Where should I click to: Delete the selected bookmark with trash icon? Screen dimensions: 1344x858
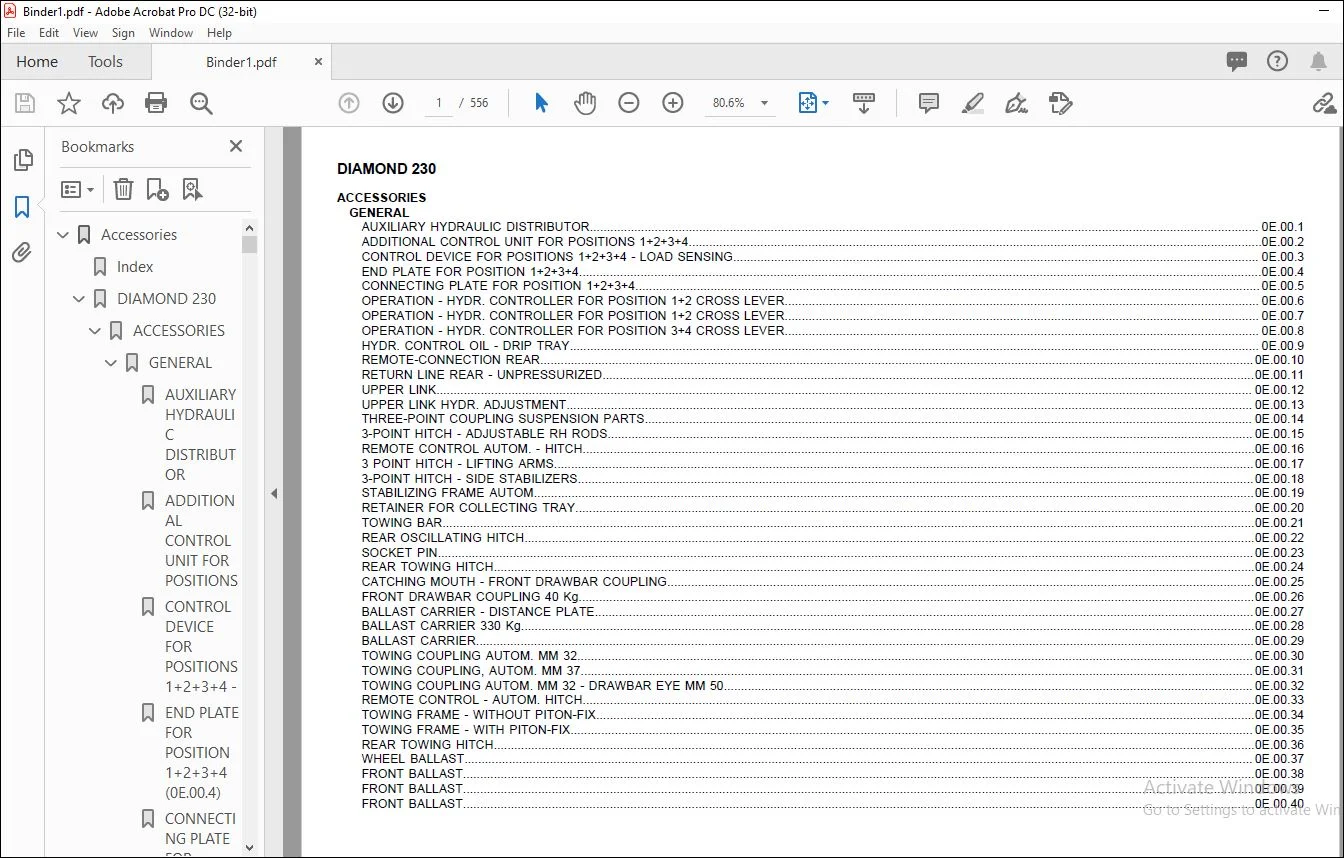click(123, 189)
